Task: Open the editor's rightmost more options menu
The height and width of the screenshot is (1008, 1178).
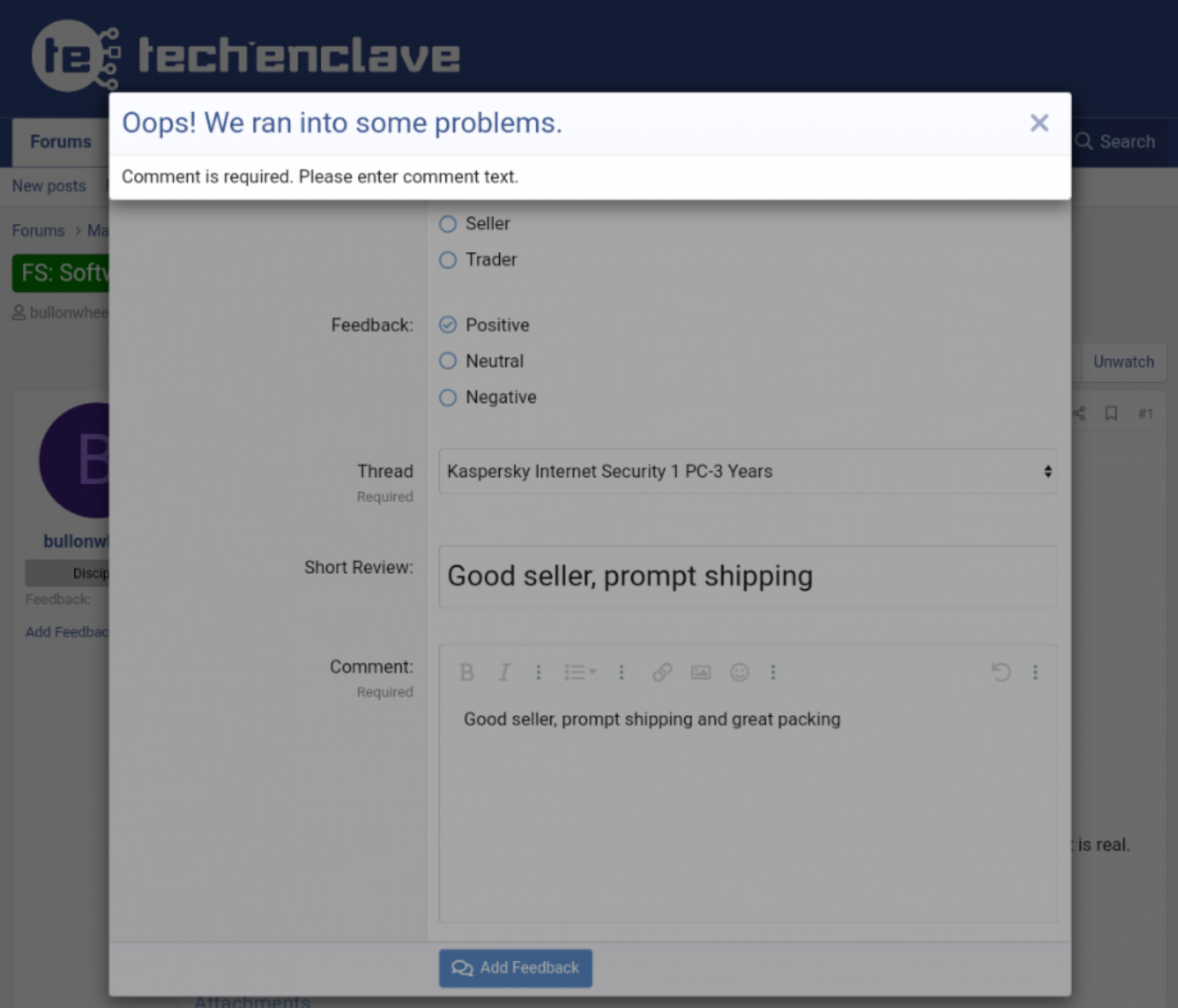Action: 1035,672
